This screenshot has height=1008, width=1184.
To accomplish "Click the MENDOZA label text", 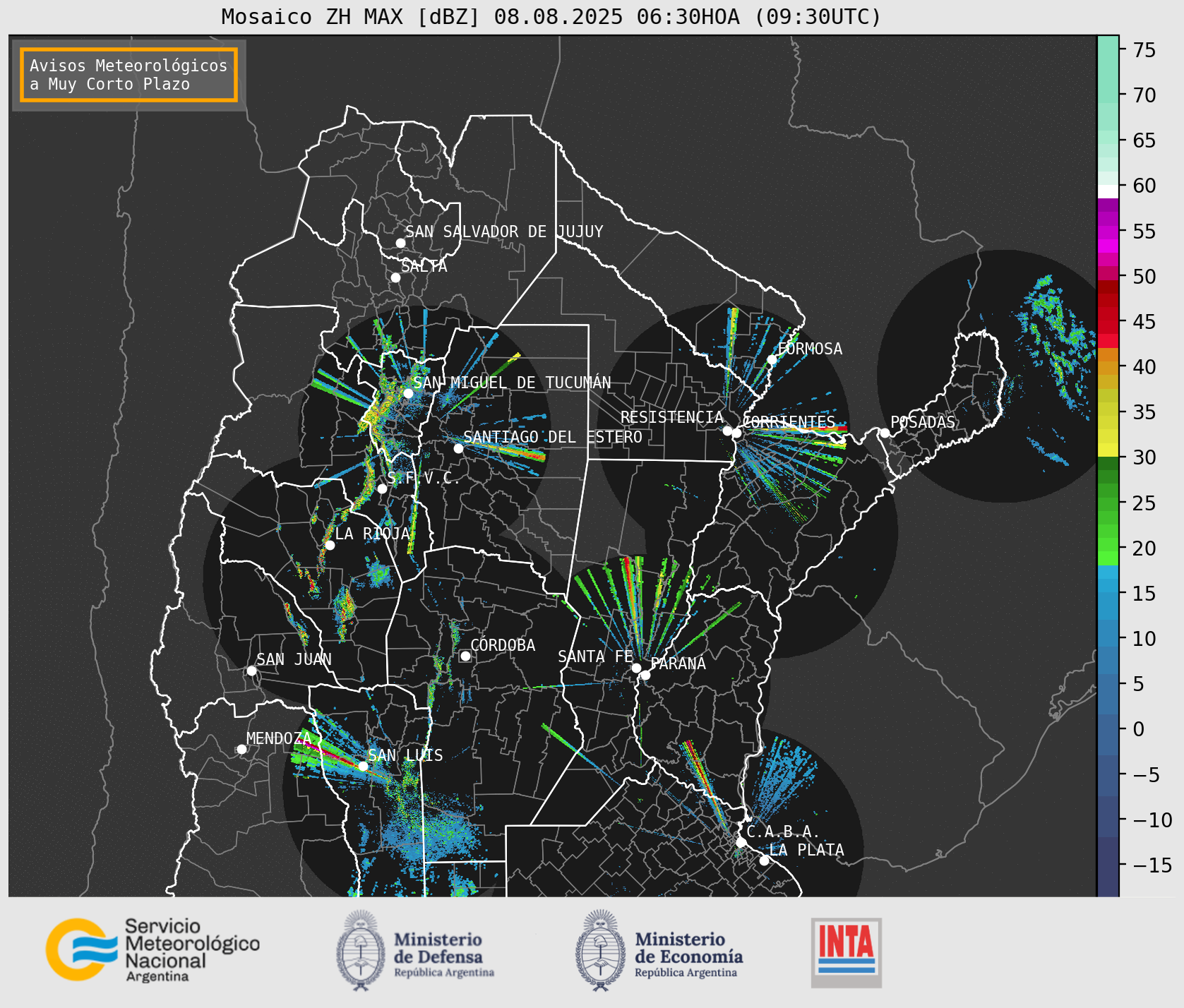I will (x=279, y=738).
